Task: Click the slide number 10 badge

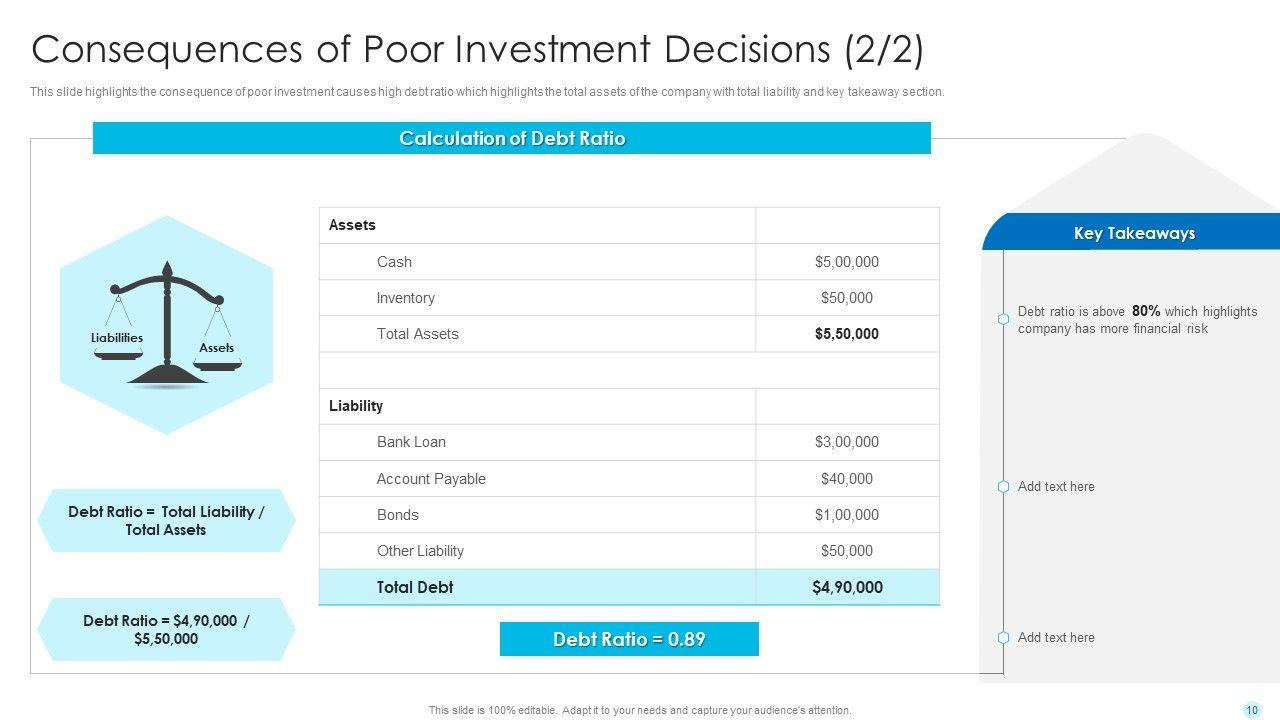Action: tap(1252, 710)
